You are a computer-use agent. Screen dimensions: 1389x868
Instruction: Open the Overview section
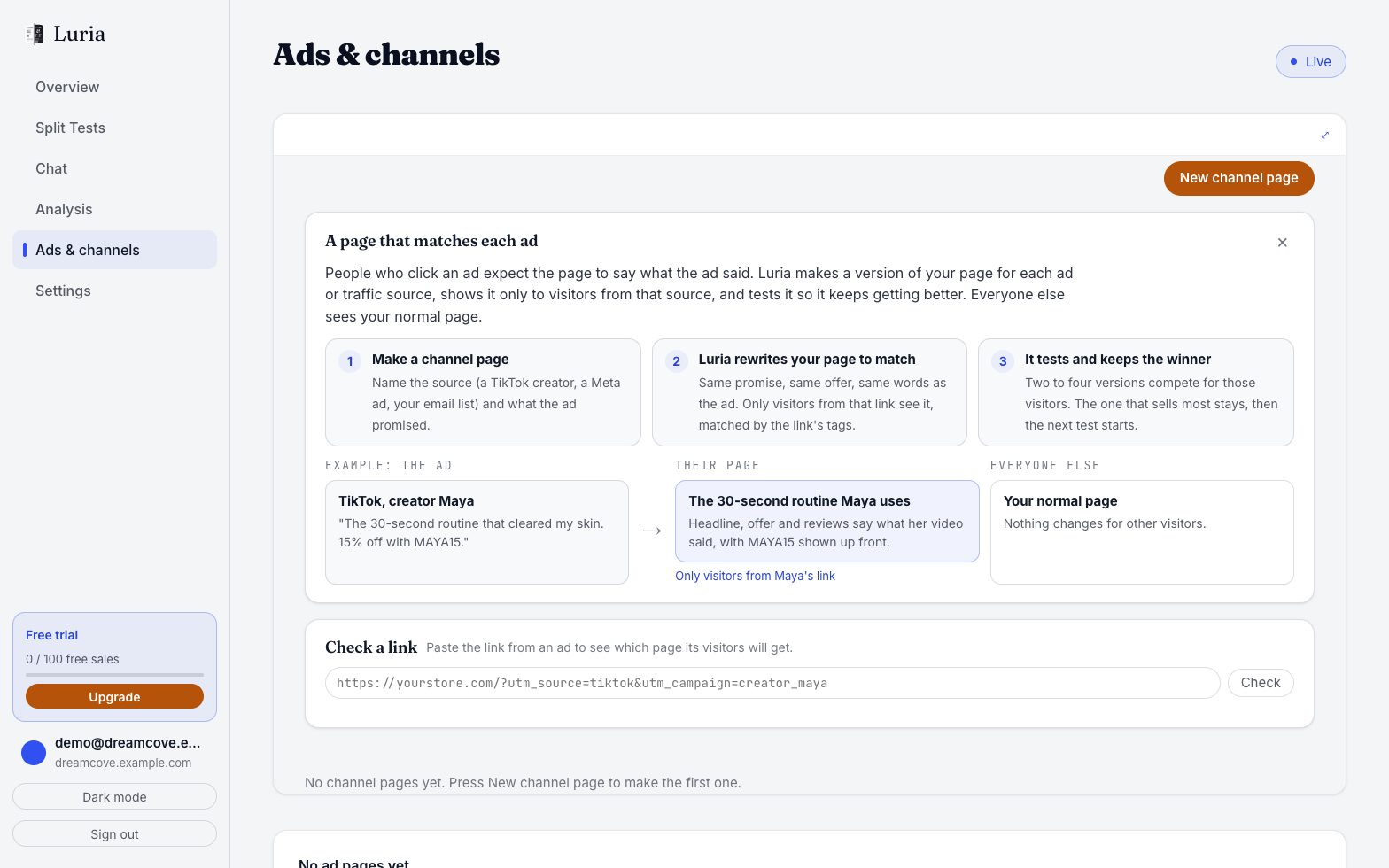tap(114, 87)
